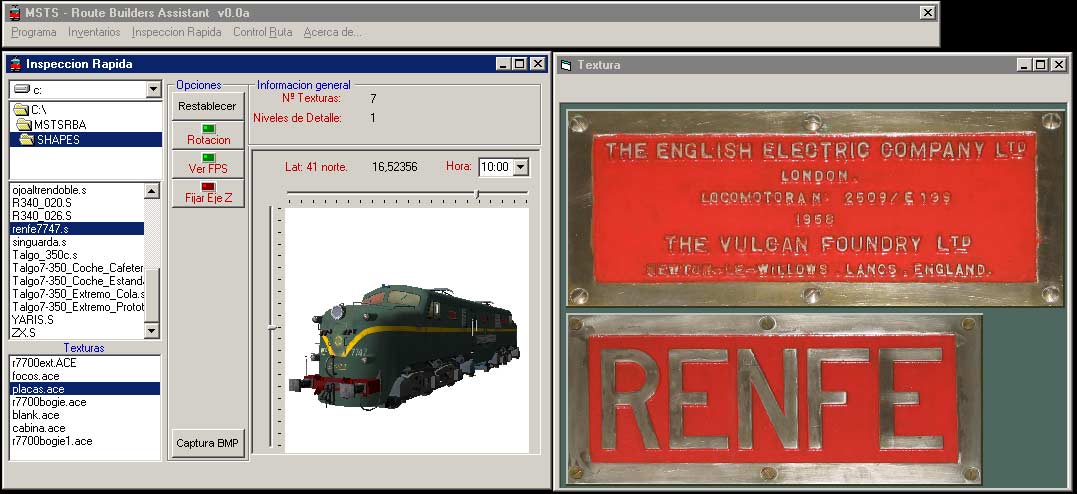This screenshot has width=1077, height=494.
Task: Toggle the Rotacion option
Action: pyautogui.click(x=208, y=135)
